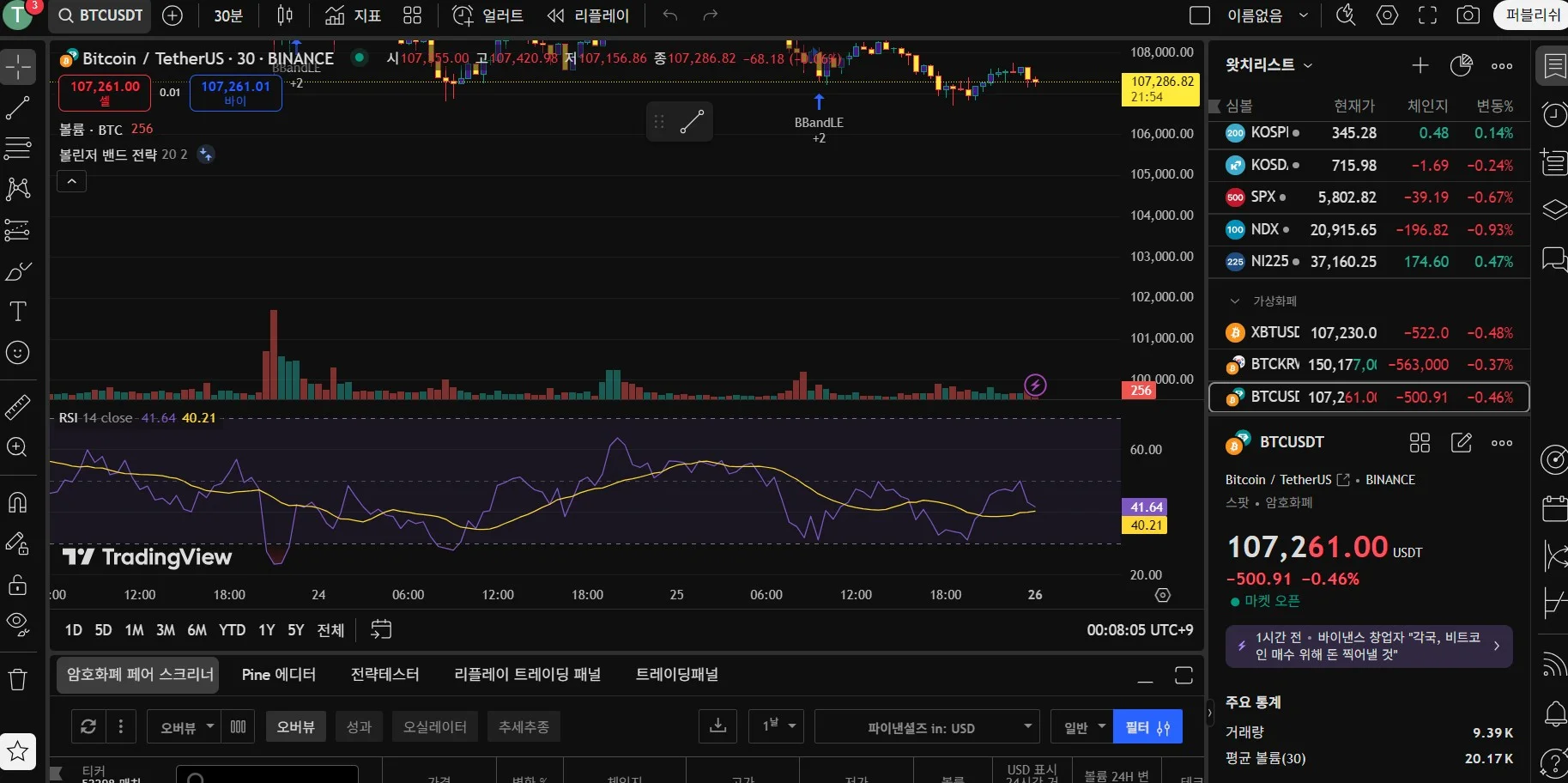
Task: Activate the zoom in tool
Action: tap(18, 447)
